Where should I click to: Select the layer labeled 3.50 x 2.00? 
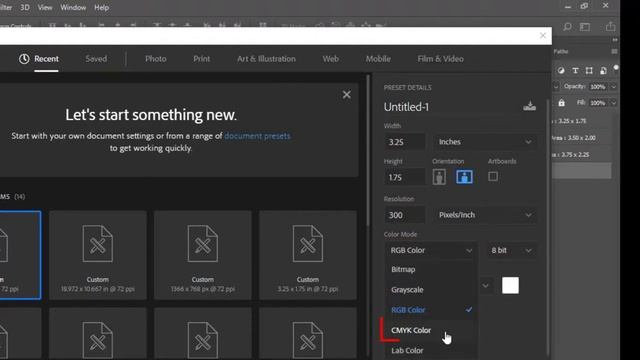coord(582,138)
